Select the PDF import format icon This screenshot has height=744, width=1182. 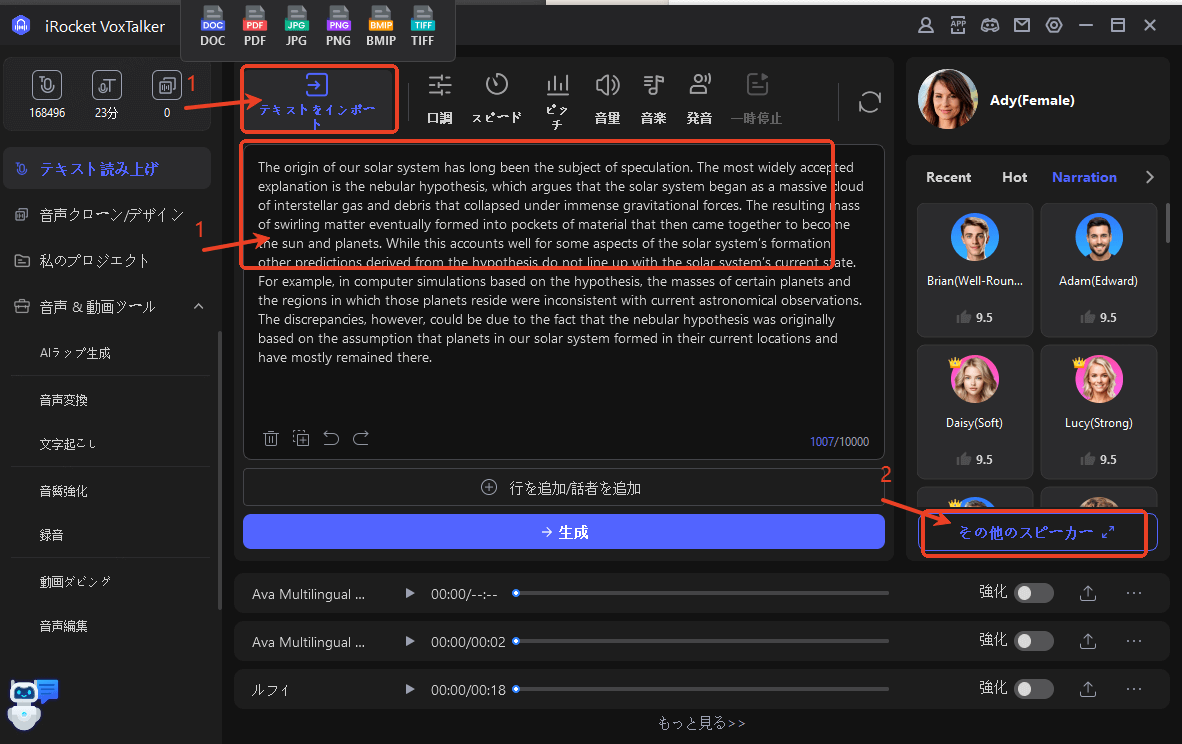[255, 27]
